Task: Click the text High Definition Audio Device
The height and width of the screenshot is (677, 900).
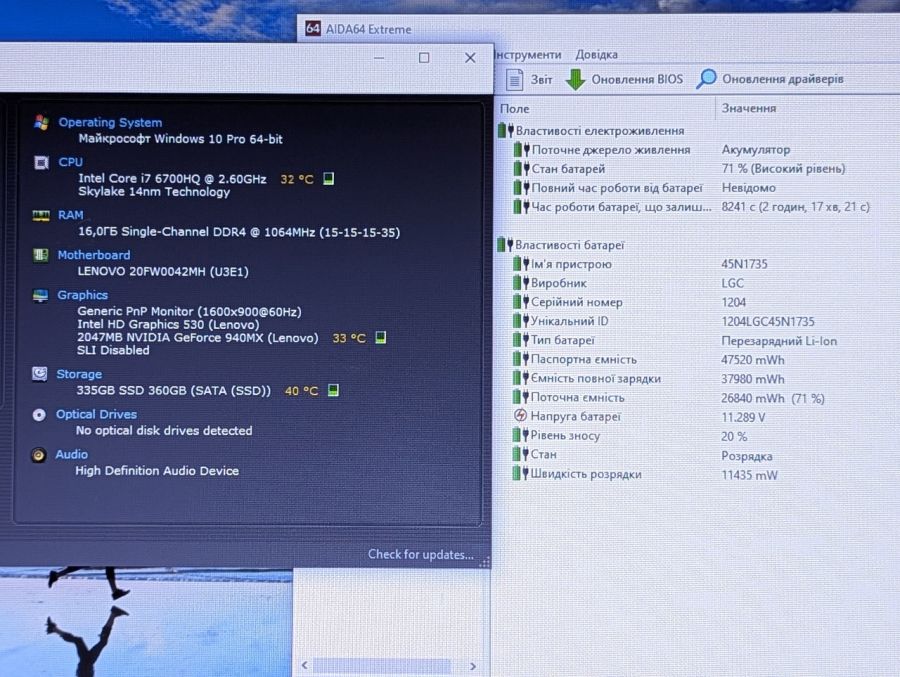Action: pyautogui.click(x=157, y=471)
